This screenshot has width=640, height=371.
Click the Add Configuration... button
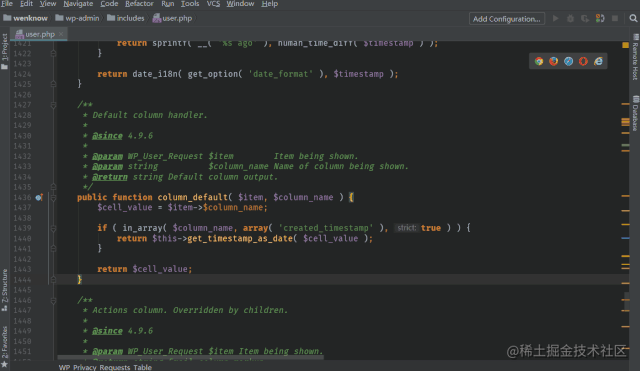coord(507,19)
